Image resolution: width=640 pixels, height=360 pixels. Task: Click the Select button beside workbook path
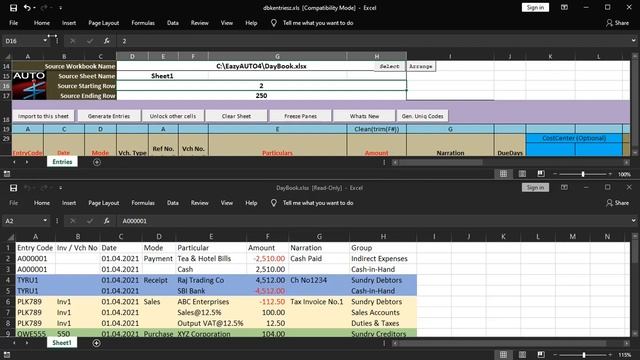tap(389, 66)
